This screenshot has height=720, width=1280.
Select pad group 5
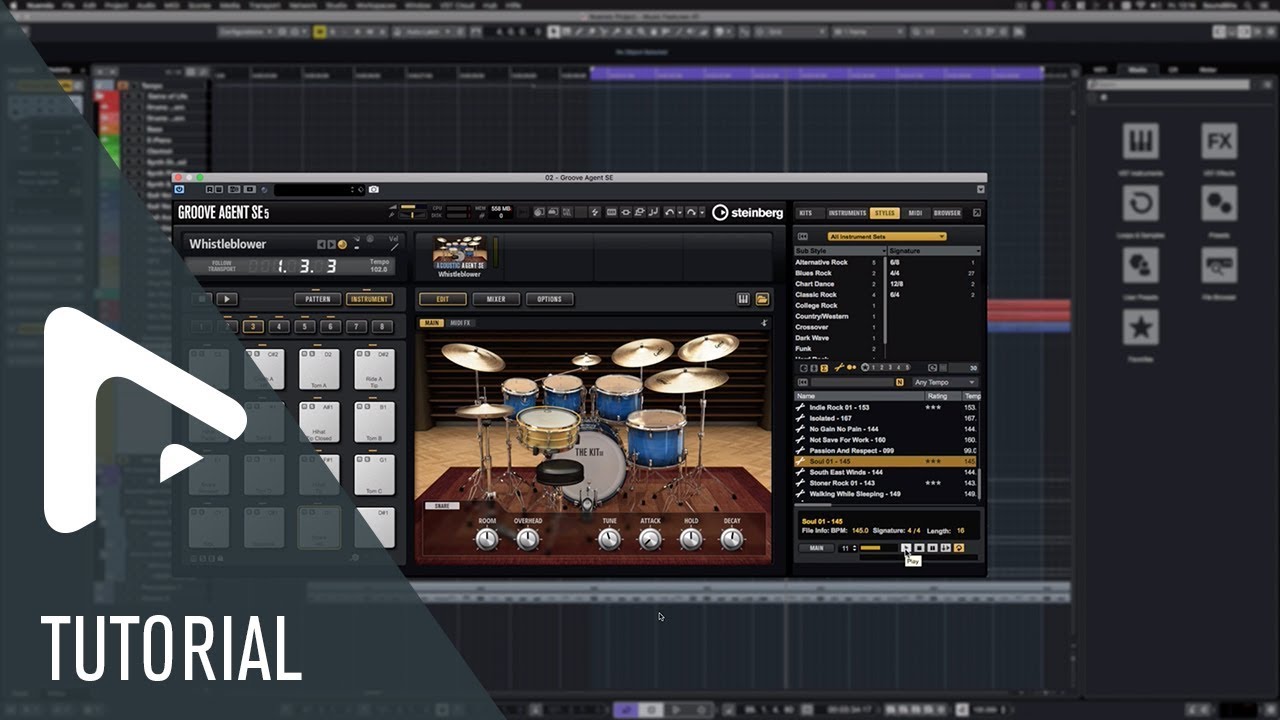tap(305, 327)
